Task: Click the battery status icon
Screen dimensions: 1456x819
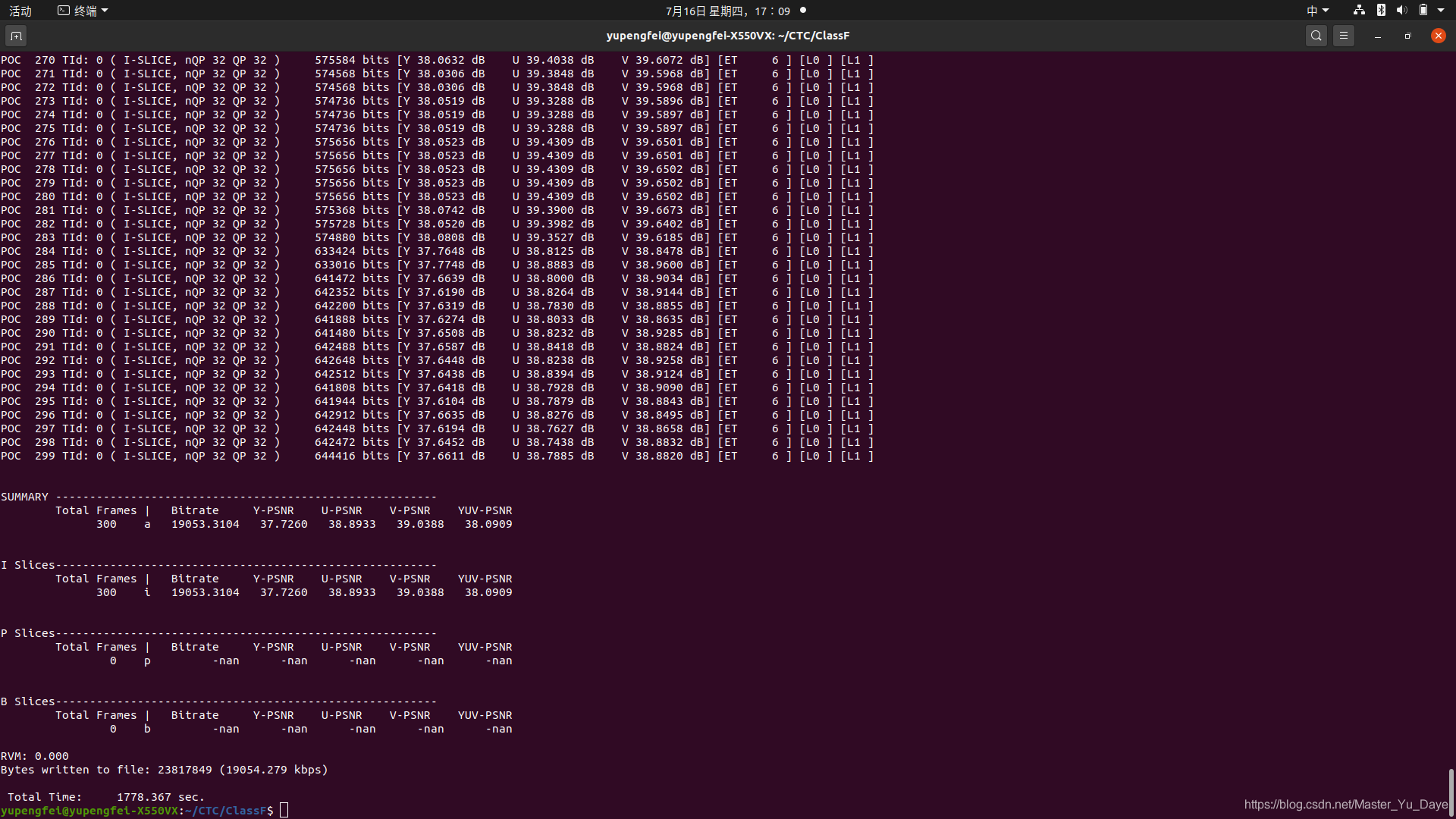Action: coord(1423,11)
